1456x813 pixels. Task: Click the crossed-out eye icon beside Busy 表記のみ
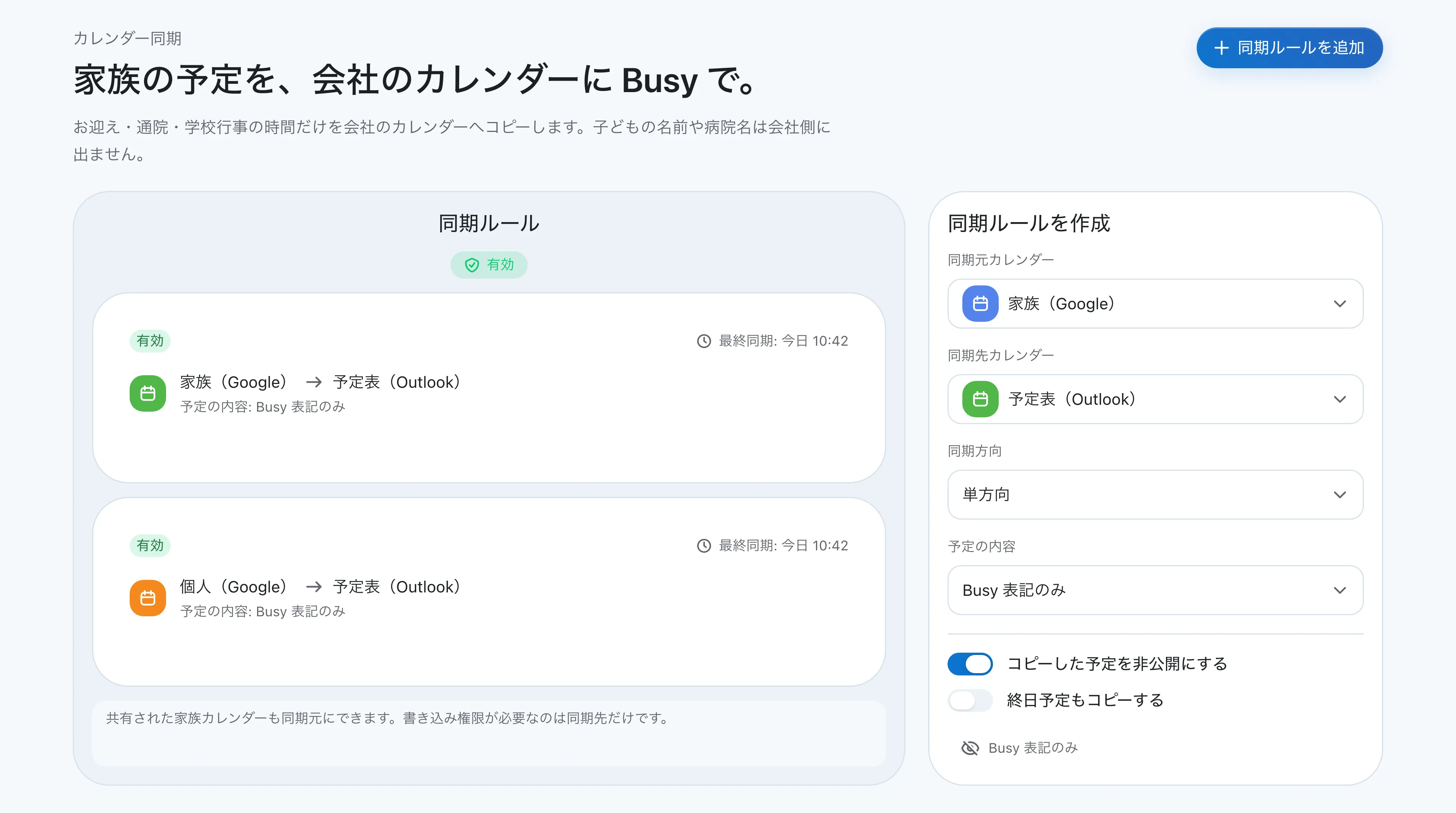(970, 747)
